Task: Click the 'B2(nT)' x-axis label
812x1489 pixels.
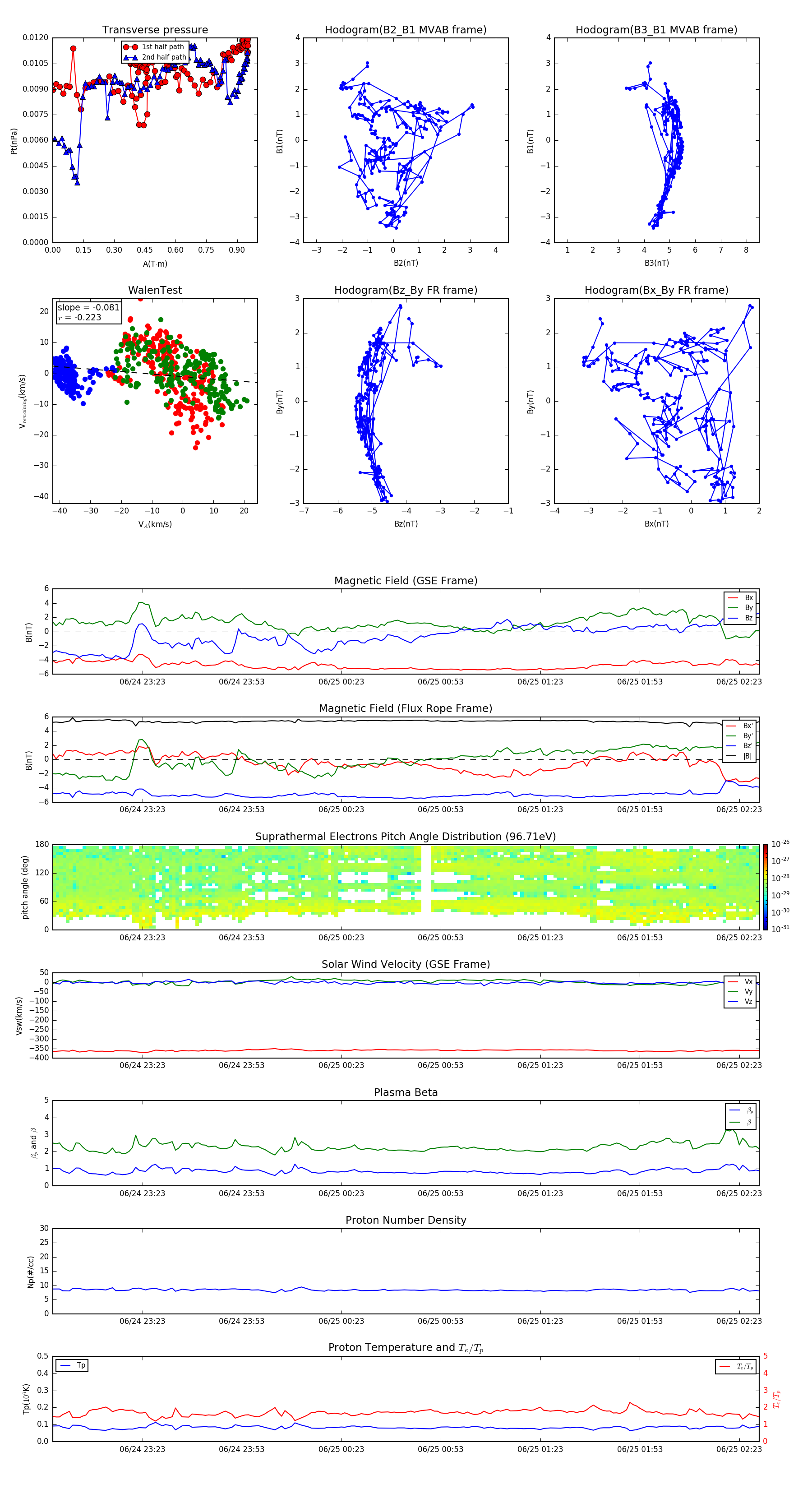Action: [x=406, y=263]
